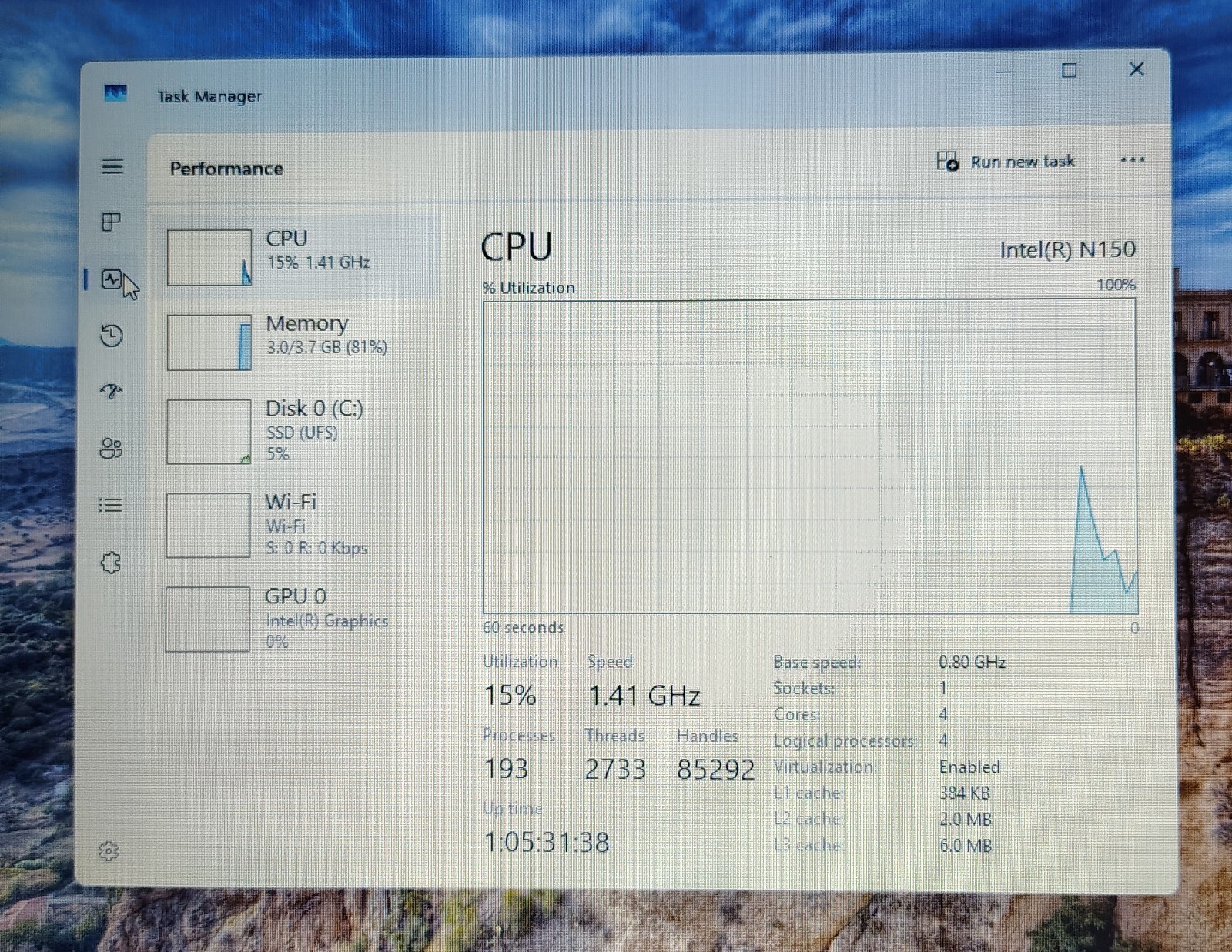Maximize the Task Manager window
This screenshot has height=952, width=1232.
[1070, 71]
